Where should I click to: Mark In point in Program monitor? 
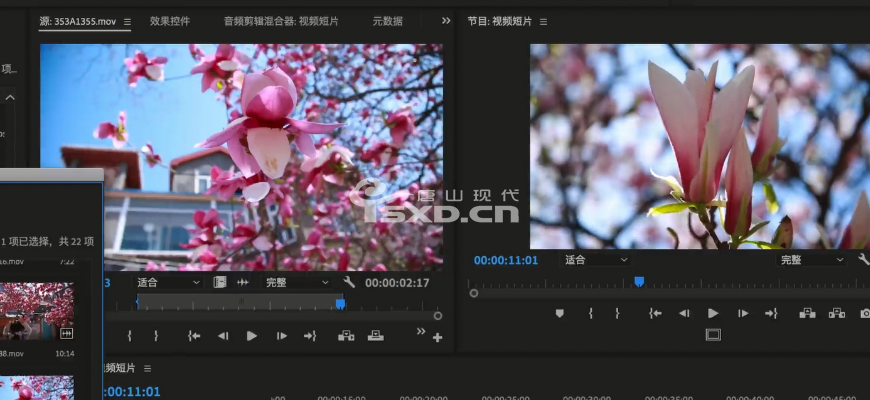(x=591, y=313)
